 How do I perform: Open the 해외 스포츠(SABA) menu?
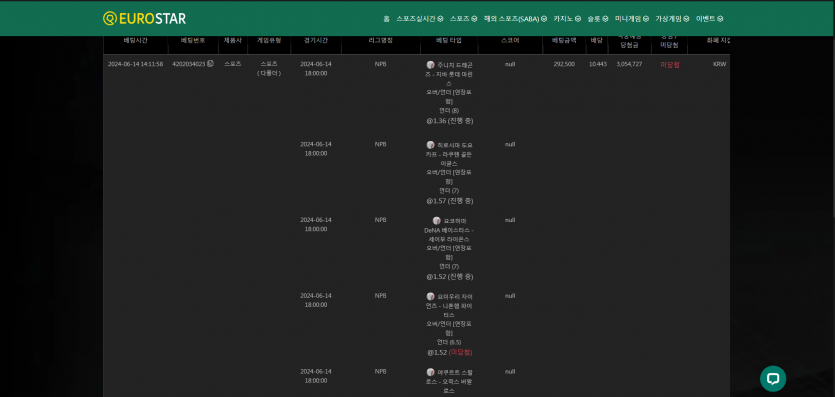tap(515, 19)
